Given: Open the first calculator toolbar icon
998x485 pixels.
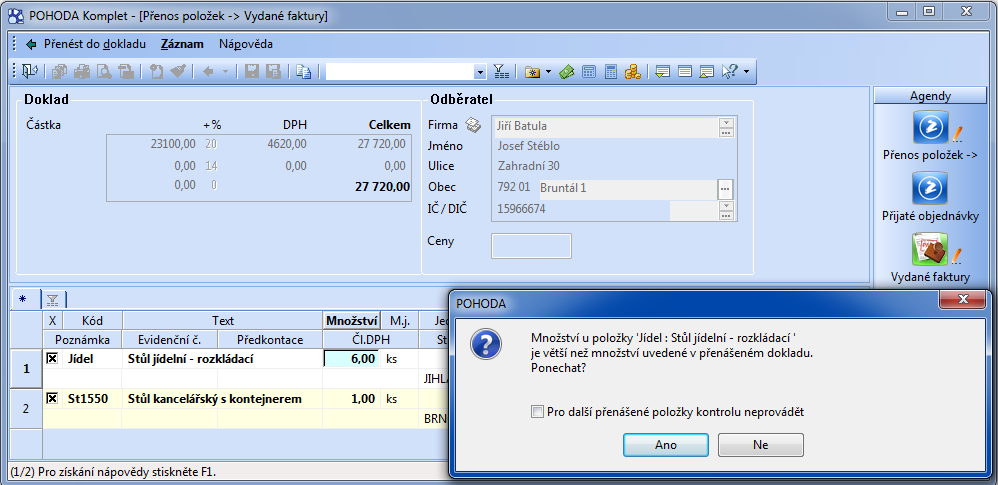Looking at the screenshot, I should (589, 72).
